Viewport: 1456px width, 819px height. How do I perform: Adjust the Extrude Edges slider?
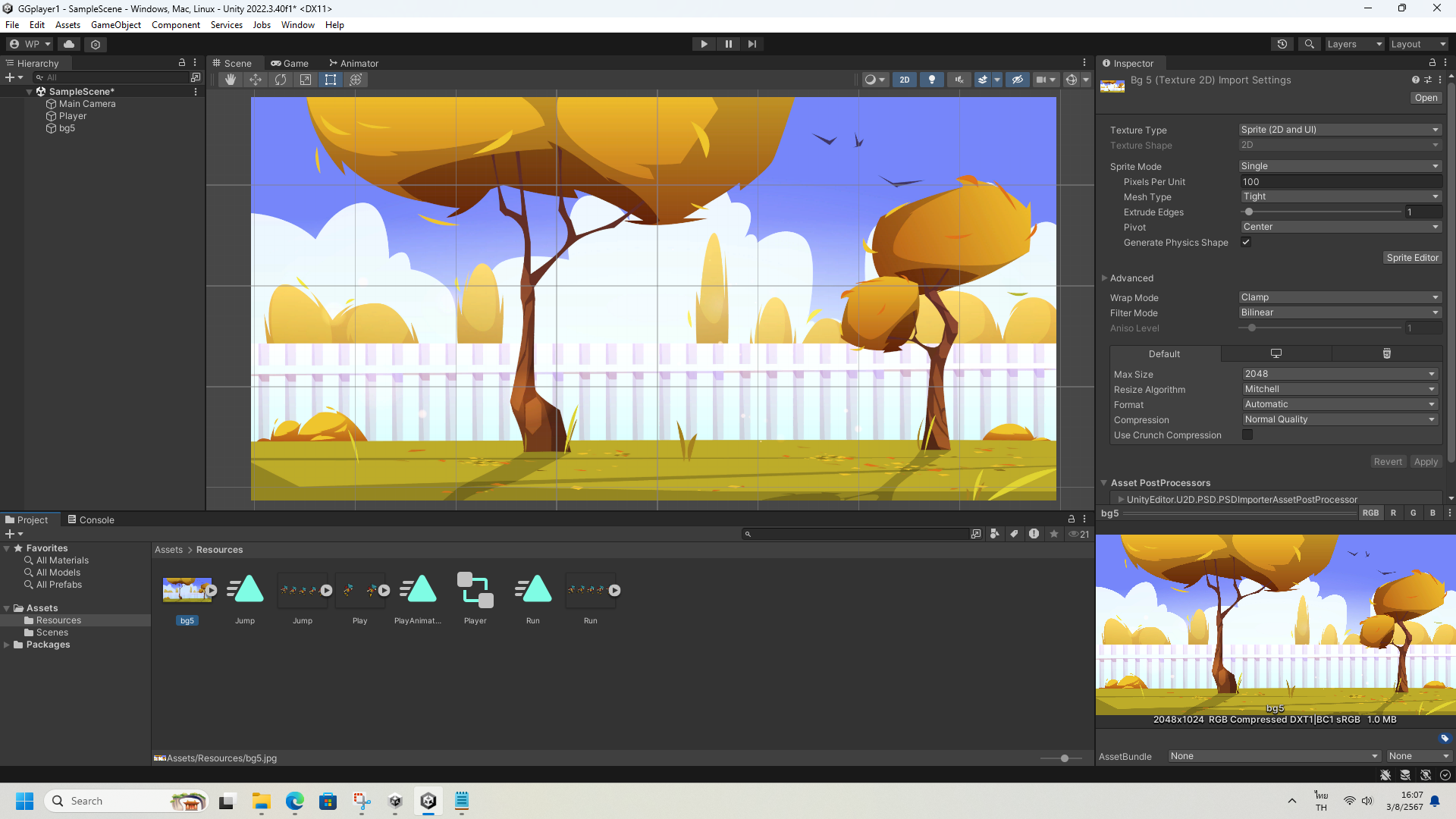pos(1249,212)
